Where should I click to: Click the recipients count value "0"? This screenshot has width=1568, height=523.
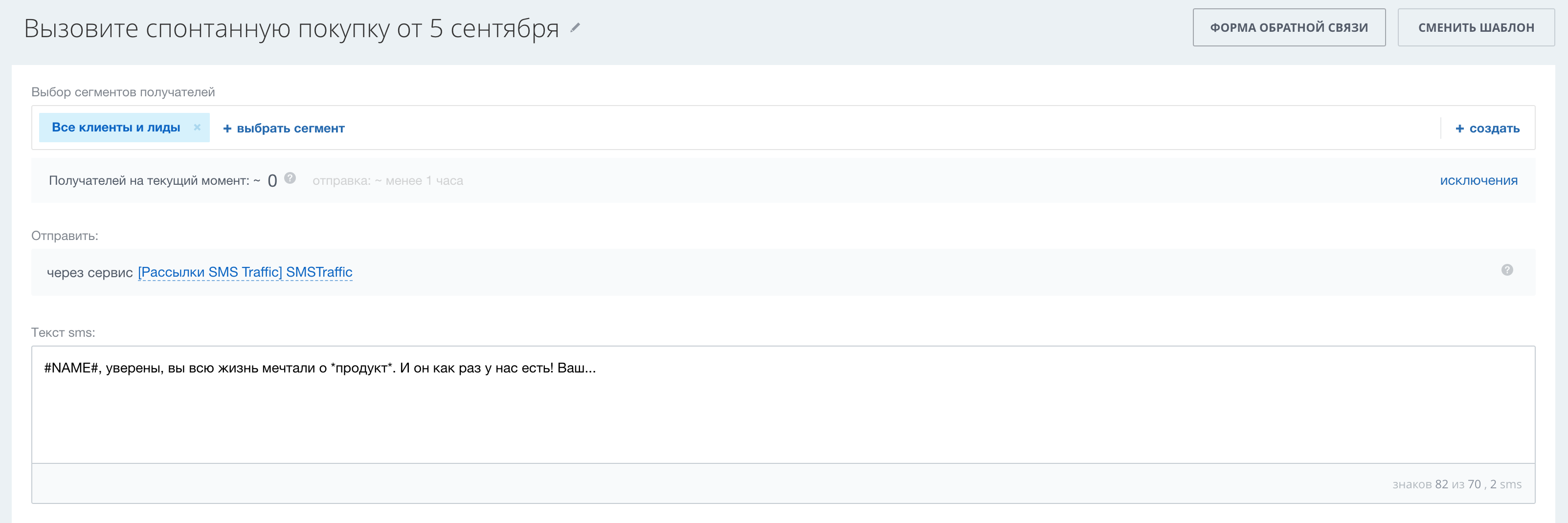272,181
